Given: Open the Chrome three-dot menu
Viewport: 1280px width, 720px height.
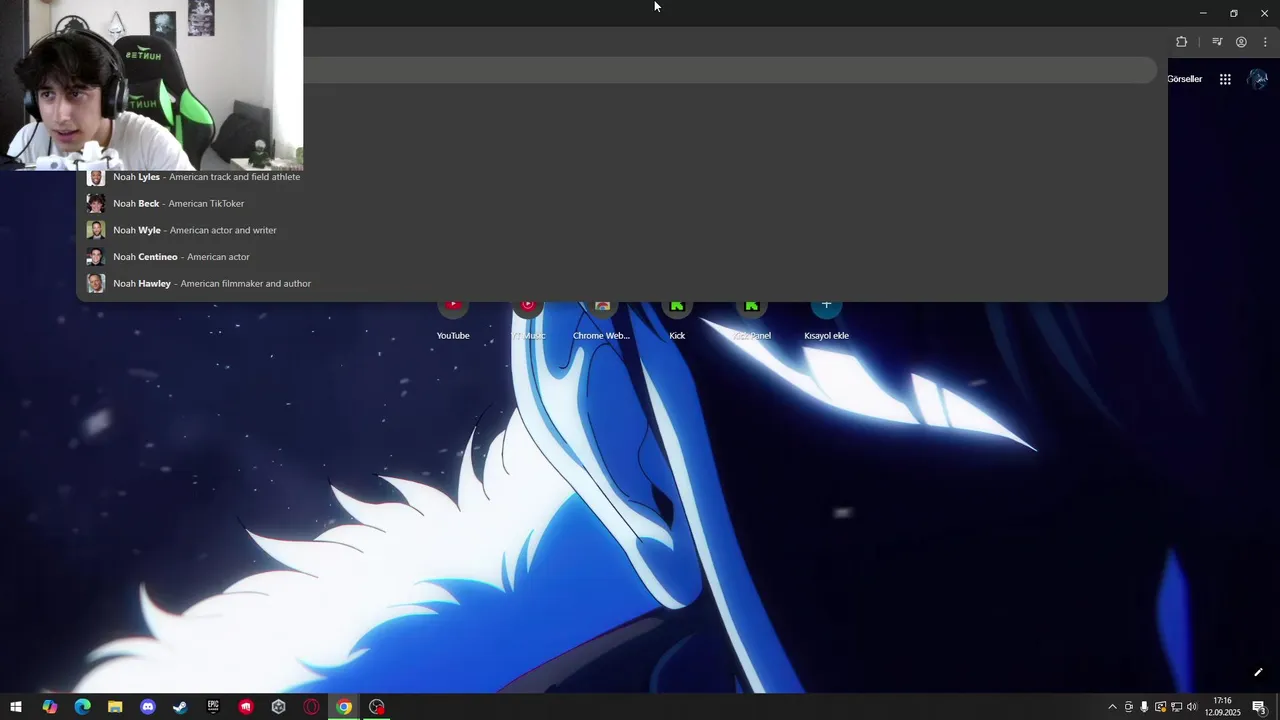Looking at the screenshot, I should [x=1265, y=42].
